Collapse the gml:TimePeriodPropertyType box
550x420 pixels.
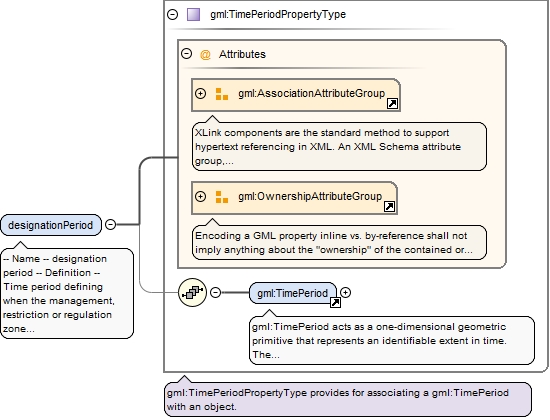[x=173, y=14]
